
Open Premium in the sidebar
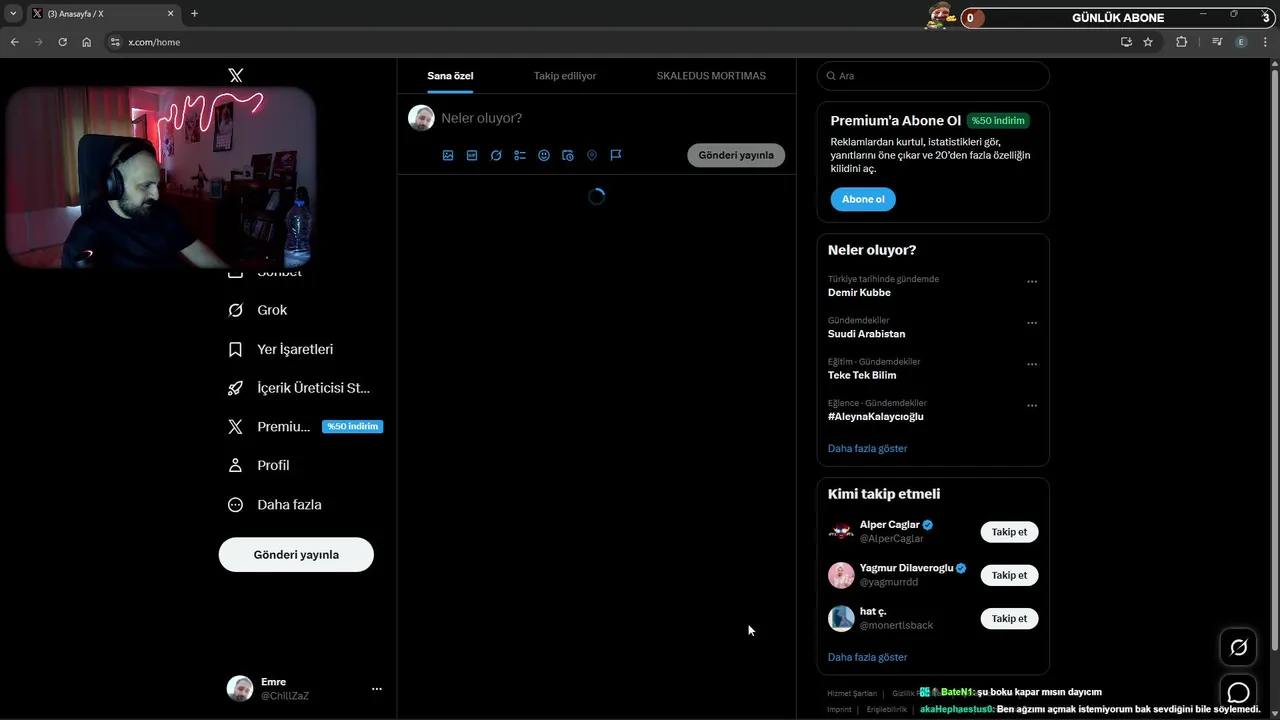305,426
